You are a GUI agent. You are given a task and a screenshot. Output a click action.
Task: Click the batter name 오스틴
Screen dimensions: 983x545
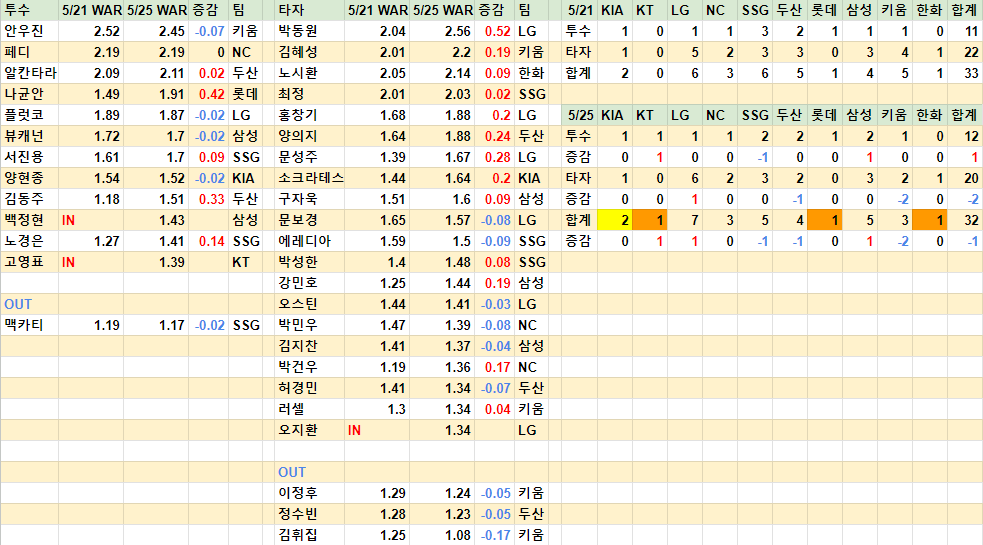[297, 304]
